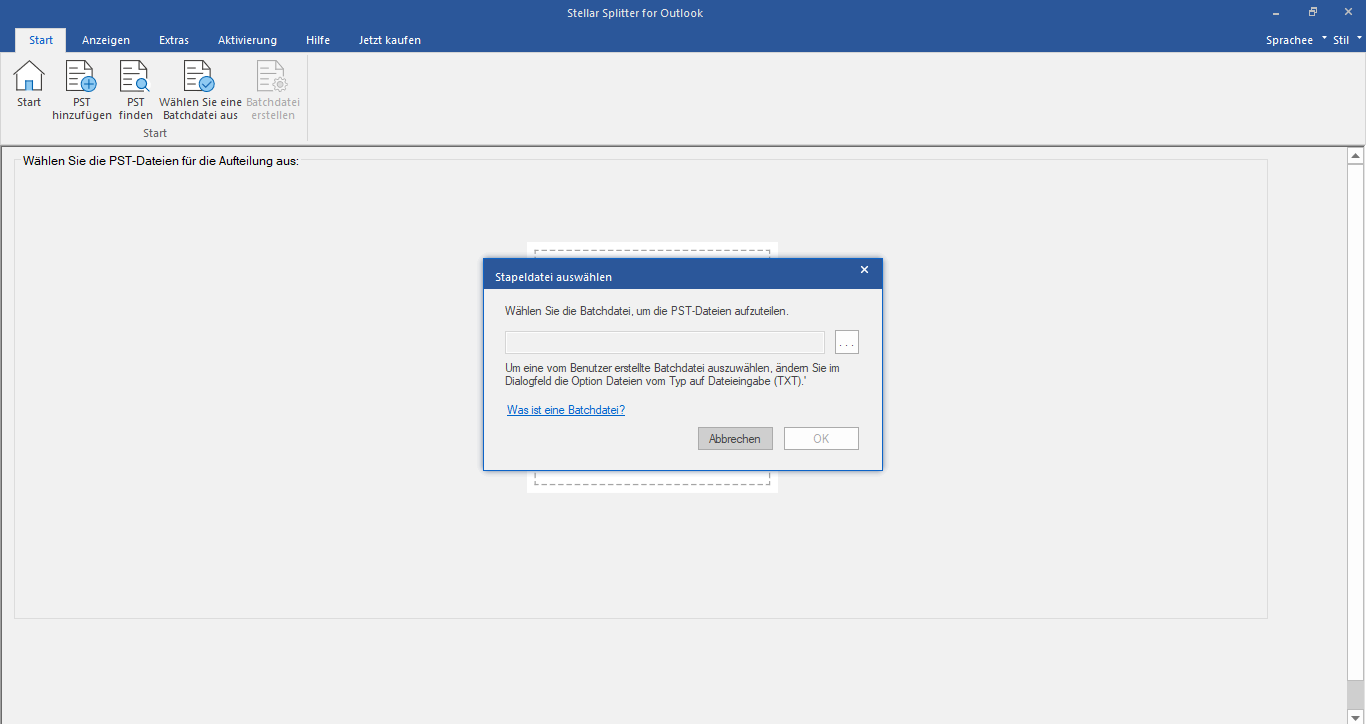The height and width of the screenshot is (724, 1366).
Task: Switch to the Anzeigen tab
Action: tap(106, 40)
